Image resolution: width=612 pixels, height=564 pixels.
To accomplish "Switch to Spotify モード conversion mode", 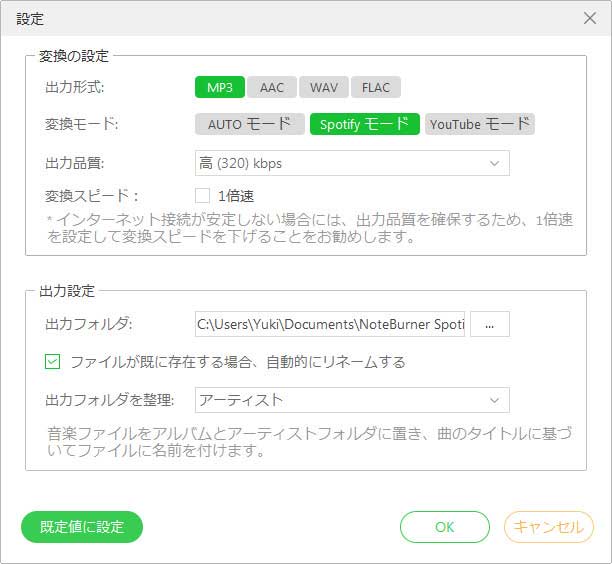I will (x=365, y=124).
